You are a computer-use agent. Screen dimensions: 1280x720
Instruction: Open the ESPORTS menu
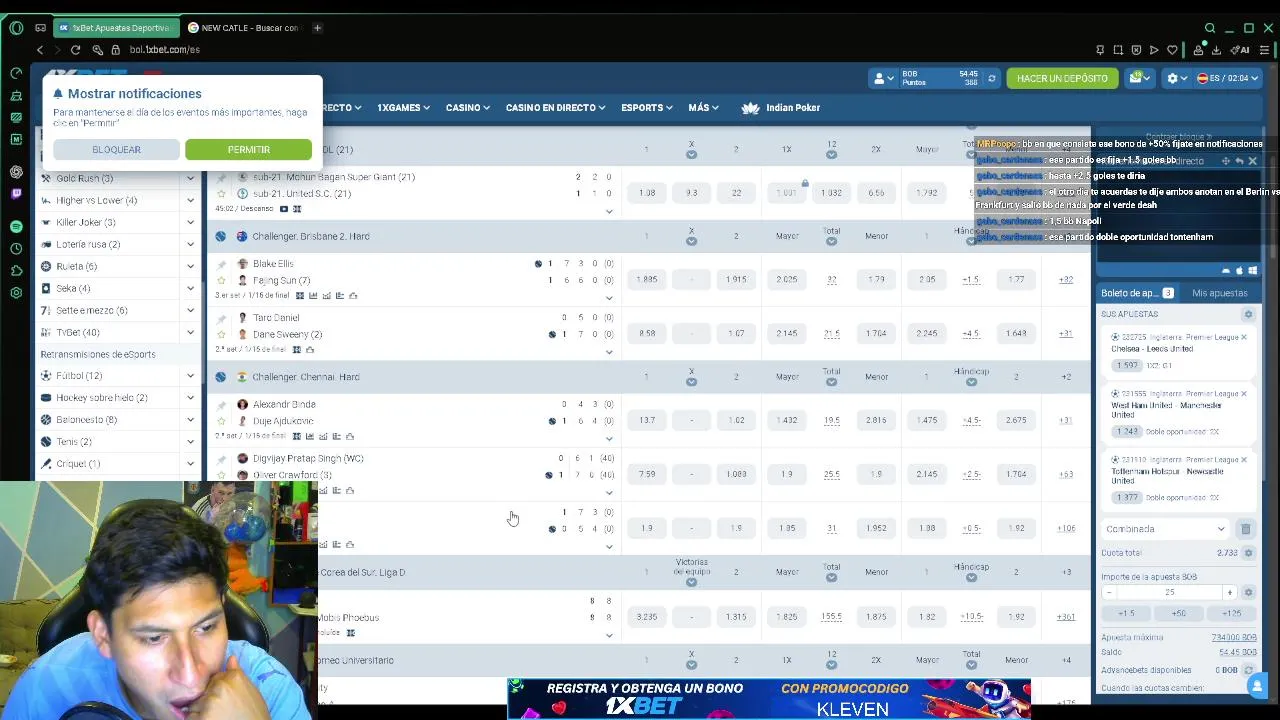[x=646, y=107]
